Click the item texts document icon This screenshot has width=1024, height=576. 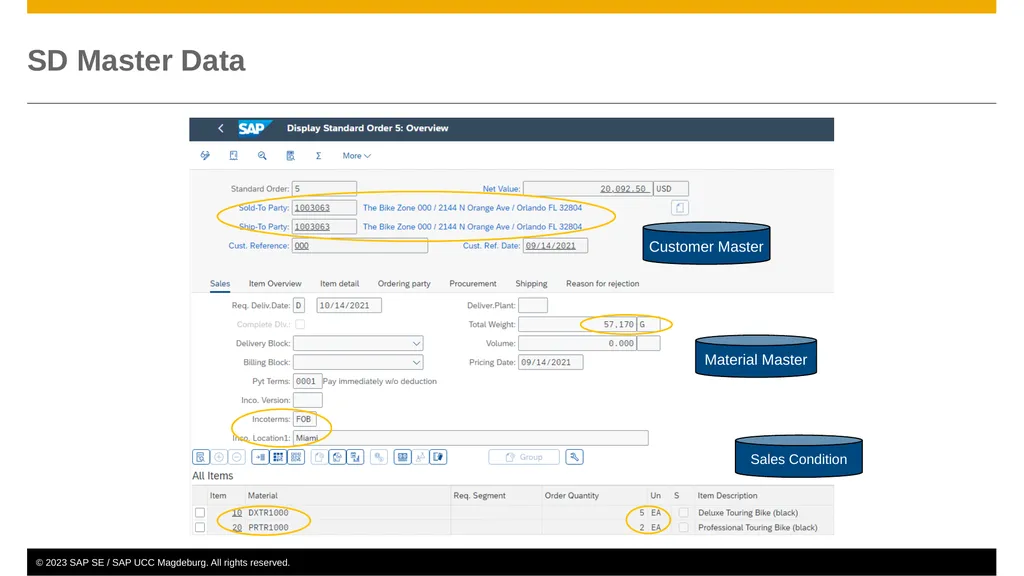click(438, 457)
